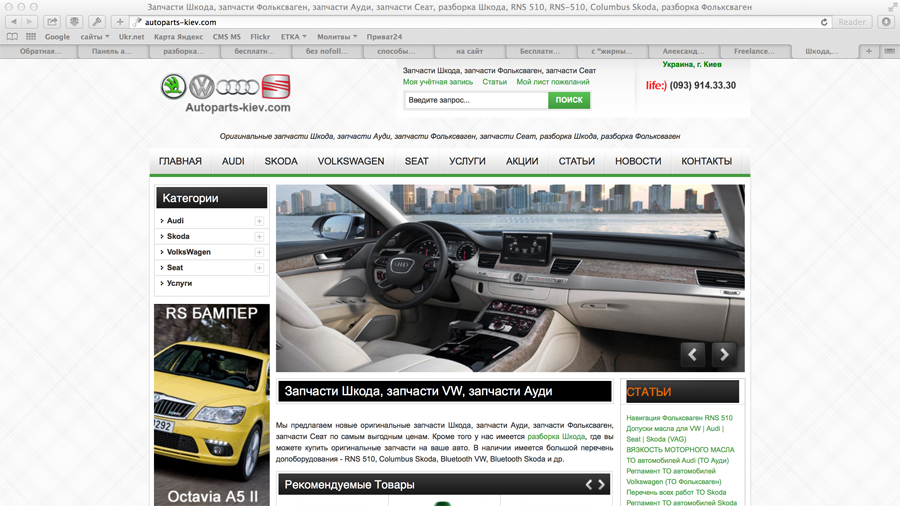Open АКЦИИ in the site navigation
The width and height of the screenshot is (900, 506).
pos(522,161)
